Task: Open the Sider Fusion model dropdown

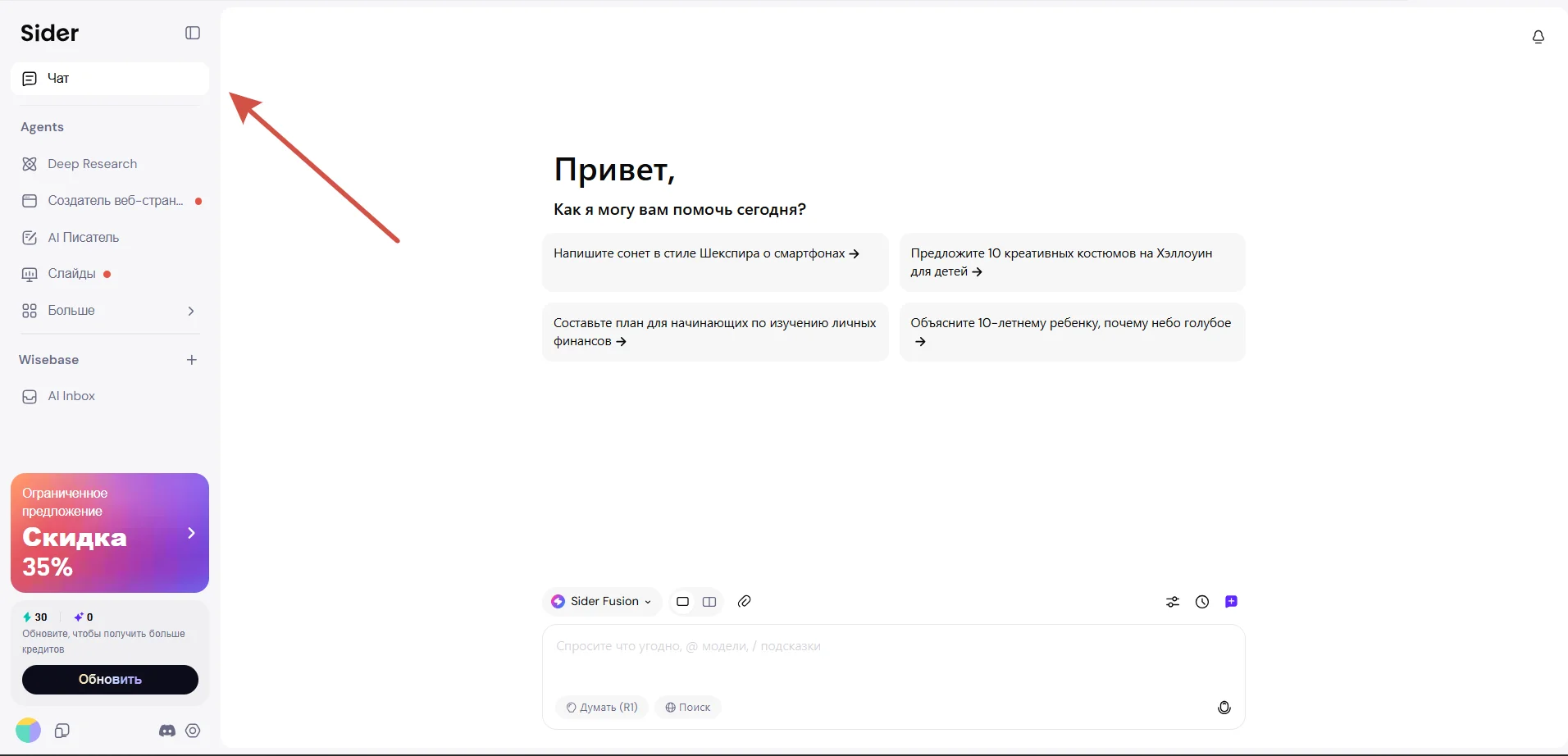Action: coord(602,602)
